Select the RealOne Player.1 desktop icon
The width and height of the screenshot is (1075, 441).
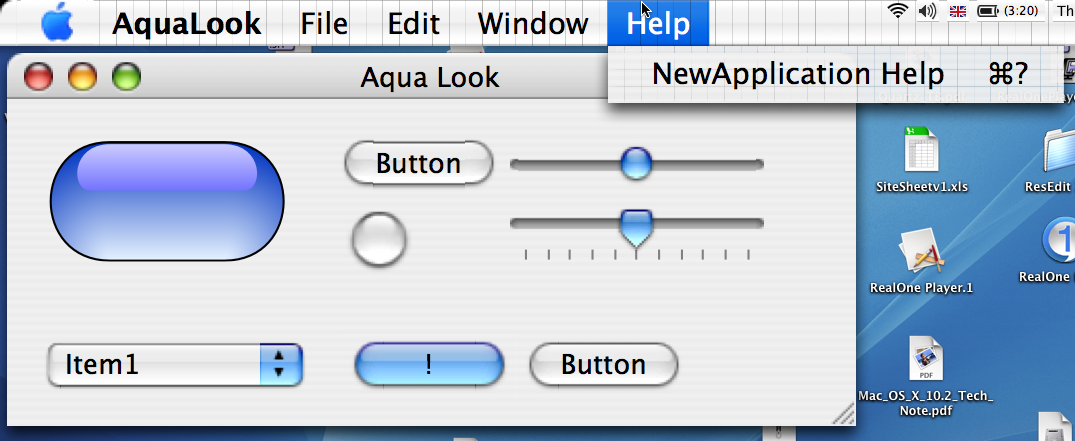pos(921,250)
